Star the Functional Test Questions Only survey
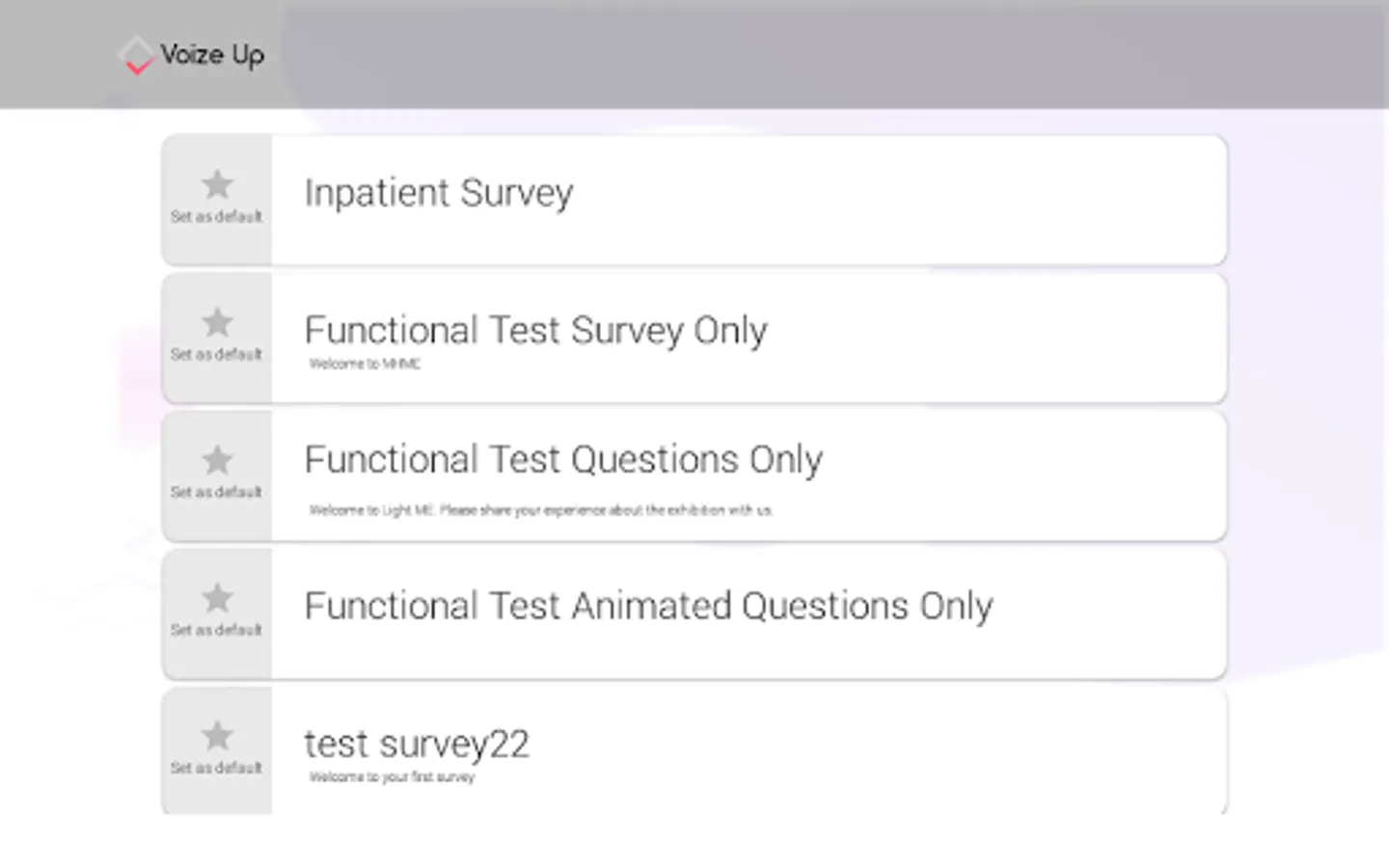The height and width of the screenshot is (868, 1389). coord(217,459)
